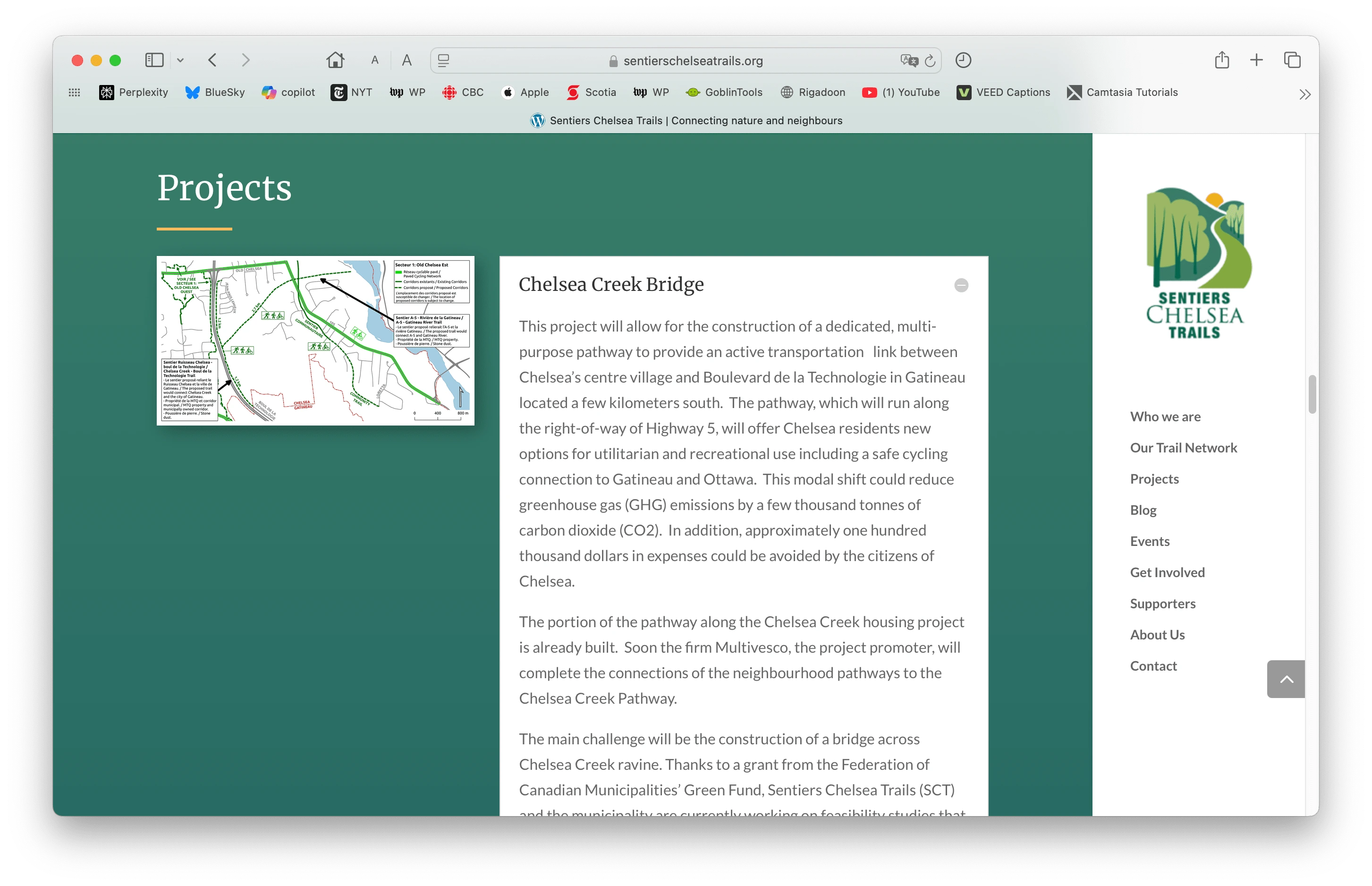Open the Blog menu item
Image resolution: width=1372 pixels, height=886 pixels.
point(1143,510)
